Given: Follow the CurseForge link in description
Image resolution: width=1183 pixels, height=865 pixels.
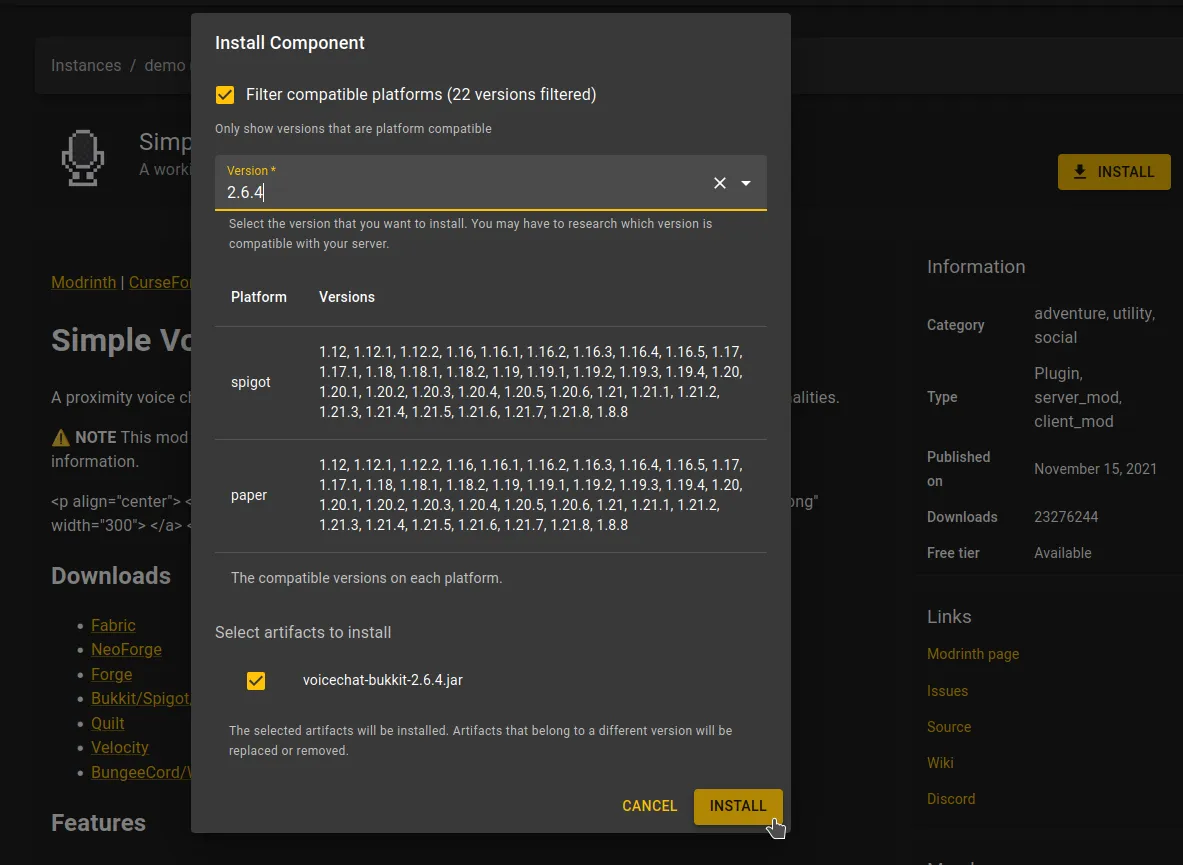Looking at the screenshot, I should [160, 282].
